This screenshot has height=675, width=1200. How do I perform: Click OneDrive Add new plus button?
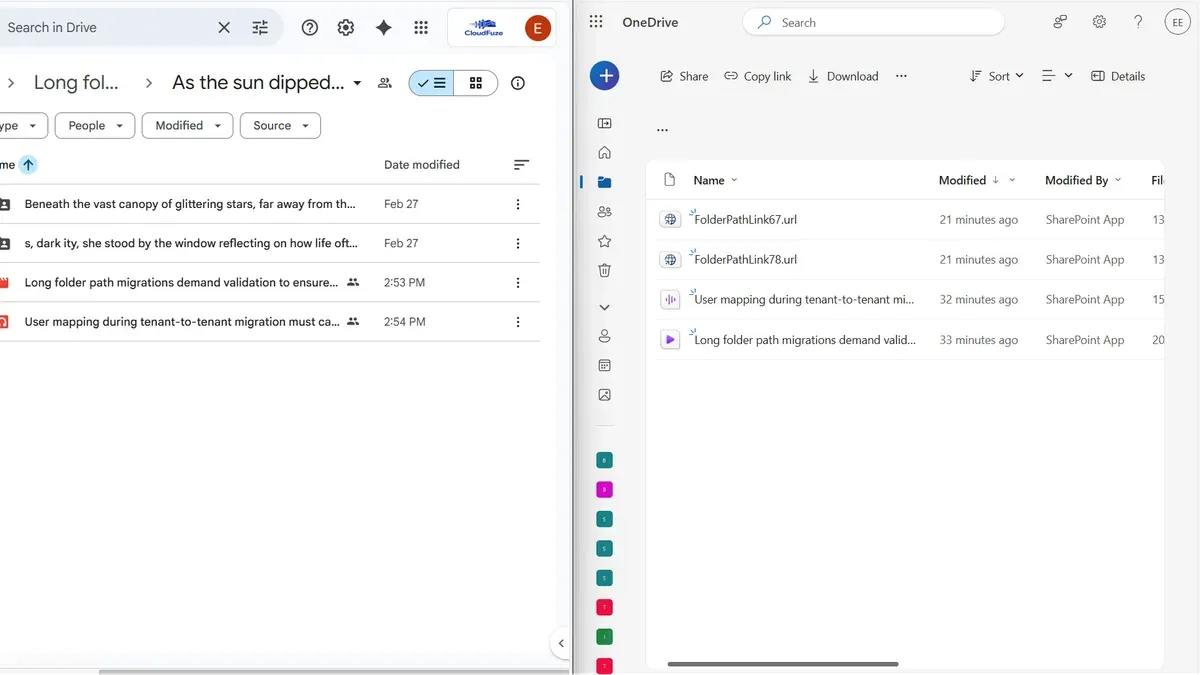coord(605,75)
